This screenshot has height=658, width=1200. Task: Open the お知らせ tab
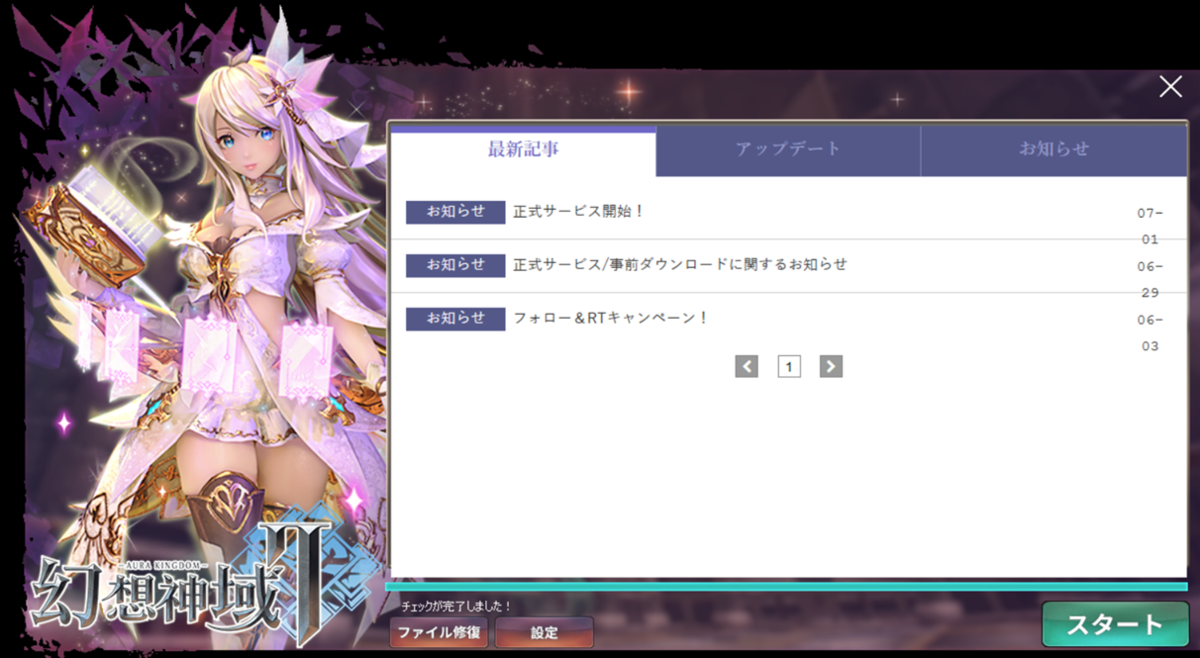pyautogui.click(x=1054, y=150)
